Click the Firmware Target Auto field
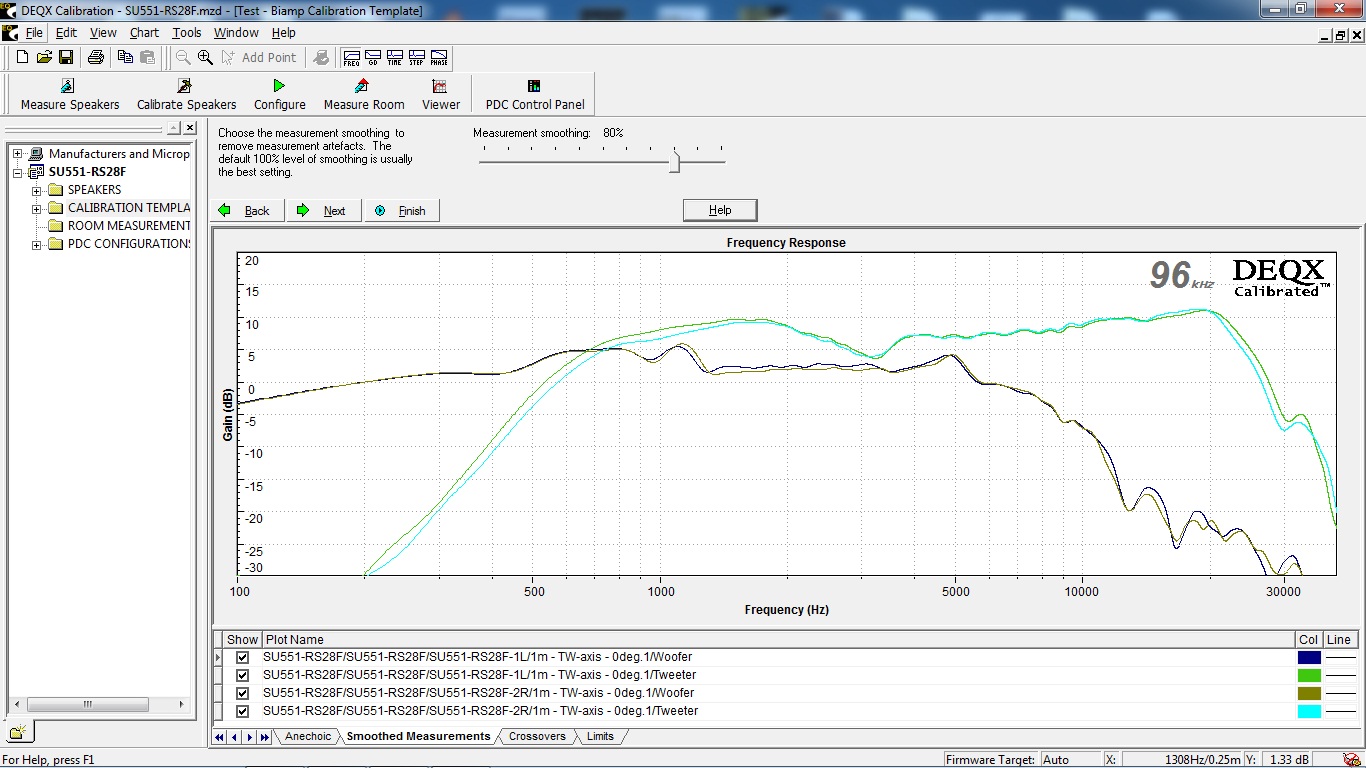The height and width of the screenshot is (768, 1366). (1070, 760)
